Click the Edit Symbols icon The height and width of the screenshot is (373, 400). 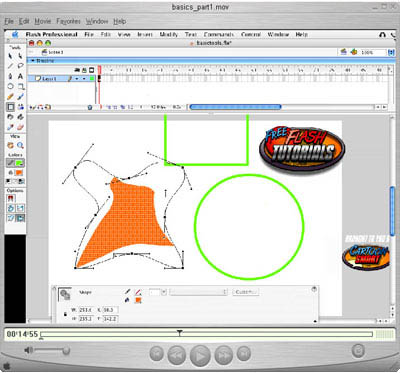point(354,52)
